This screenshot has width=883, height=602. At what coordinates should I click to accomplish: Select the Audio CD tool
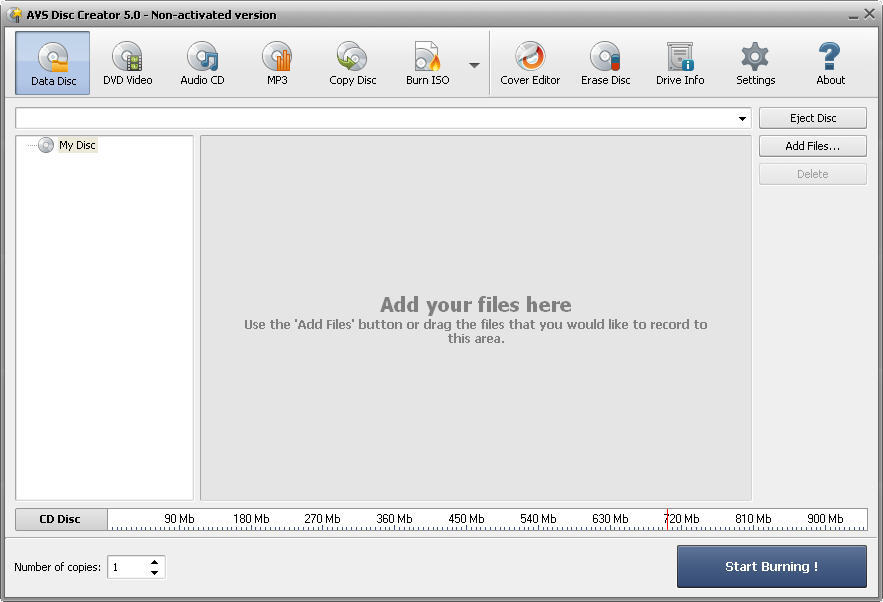coord(202,62)
